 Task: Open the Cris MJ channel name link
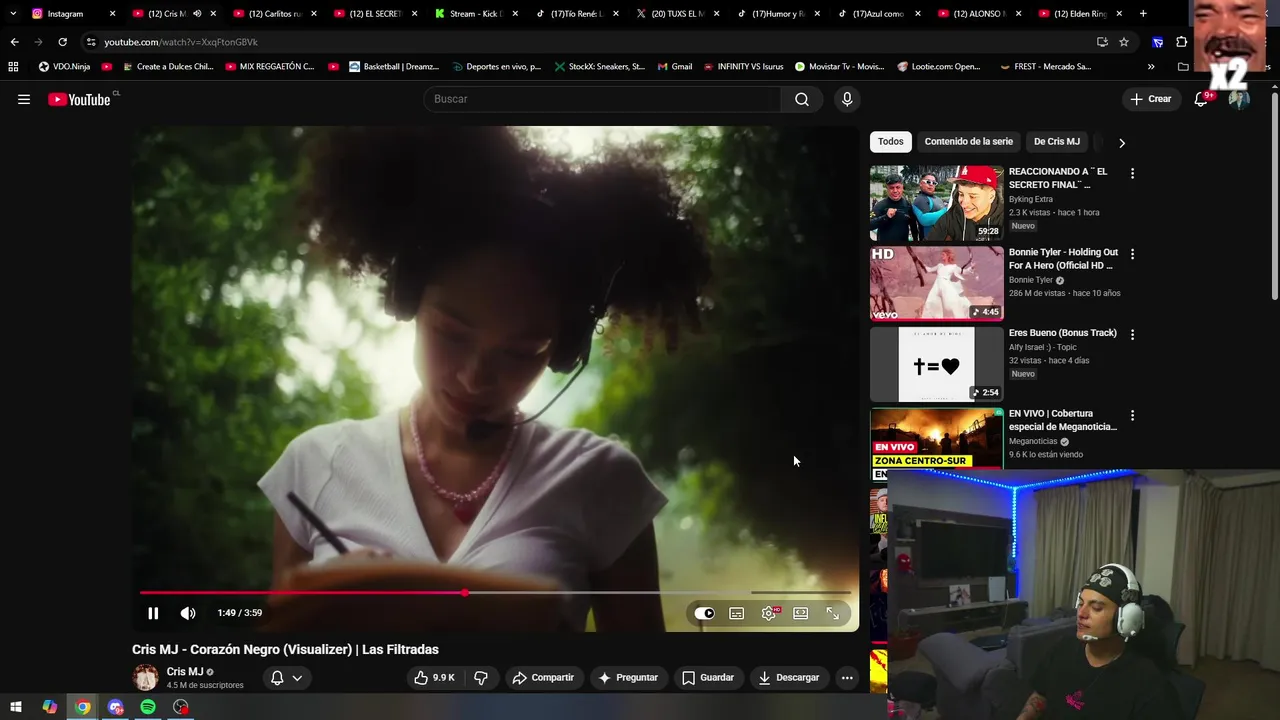pyautogui.click(x=185, y=672)
